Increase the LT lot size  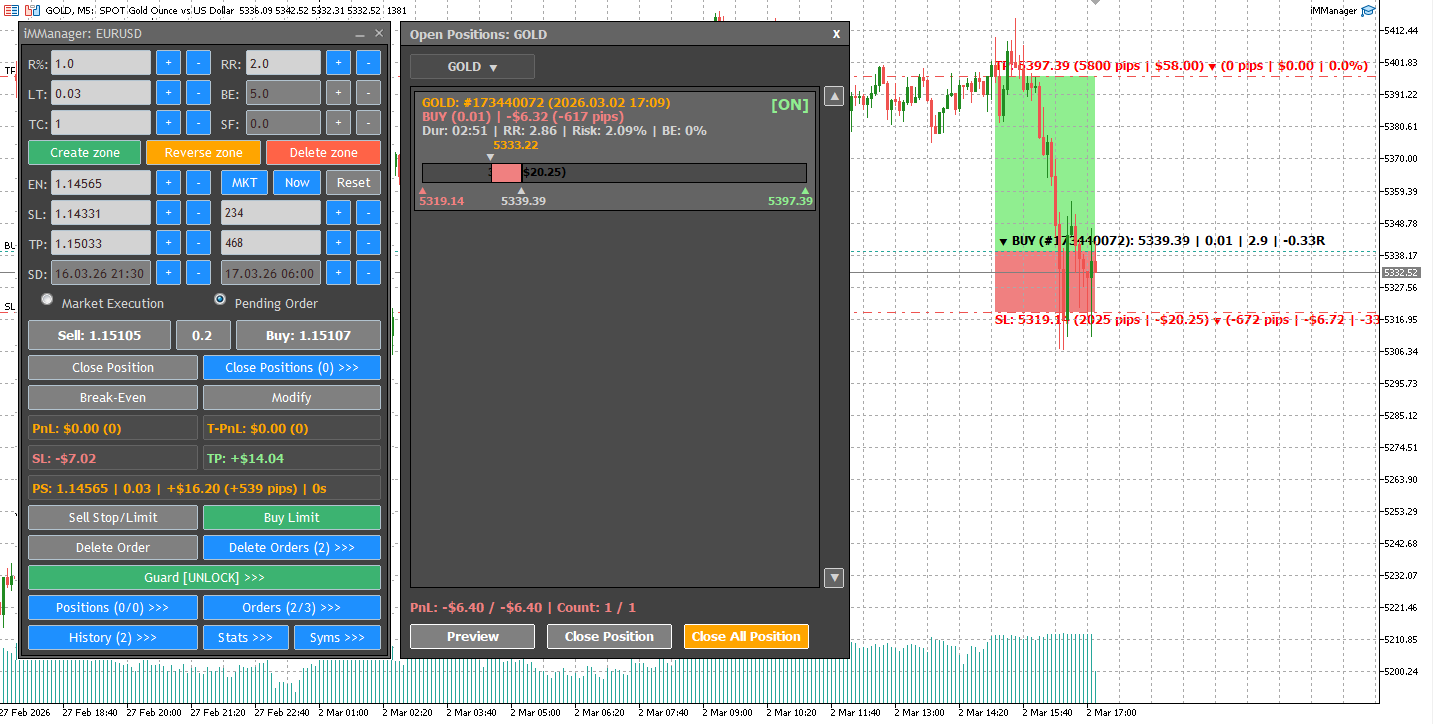(x=168, y=93)
